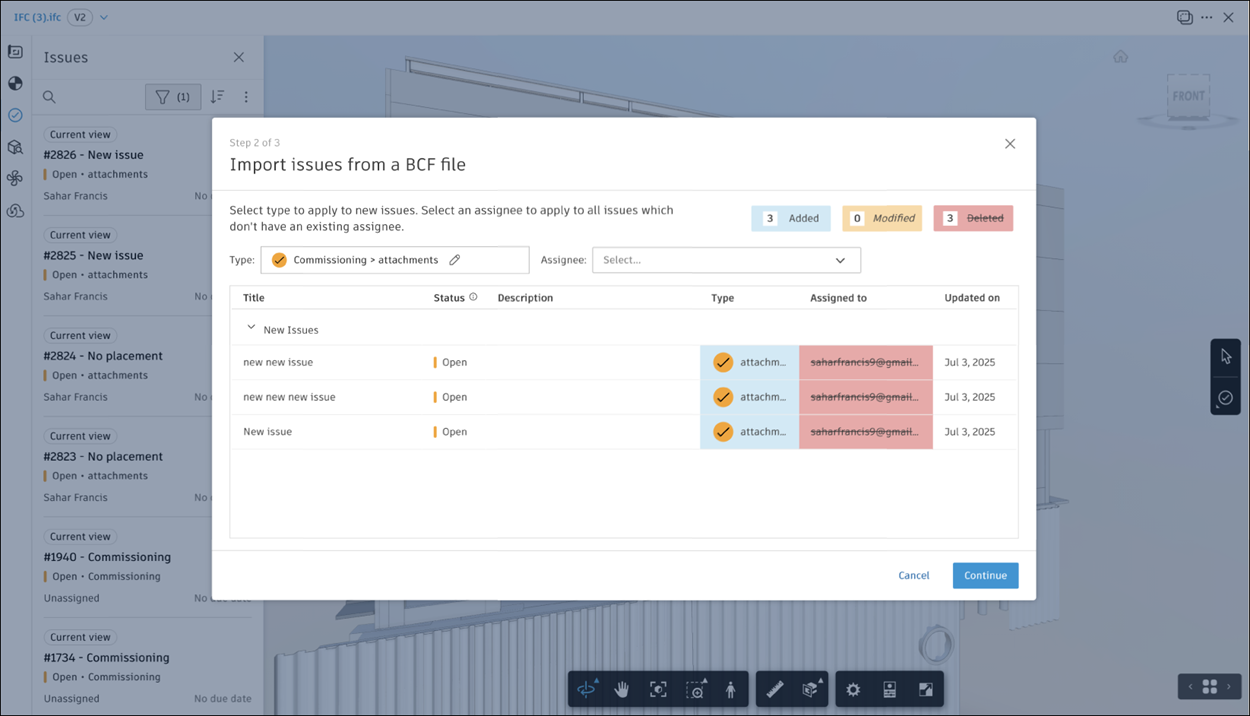Select the 'new new issue' row title
Screen dimensions: 1250x716
click(278, 362)
